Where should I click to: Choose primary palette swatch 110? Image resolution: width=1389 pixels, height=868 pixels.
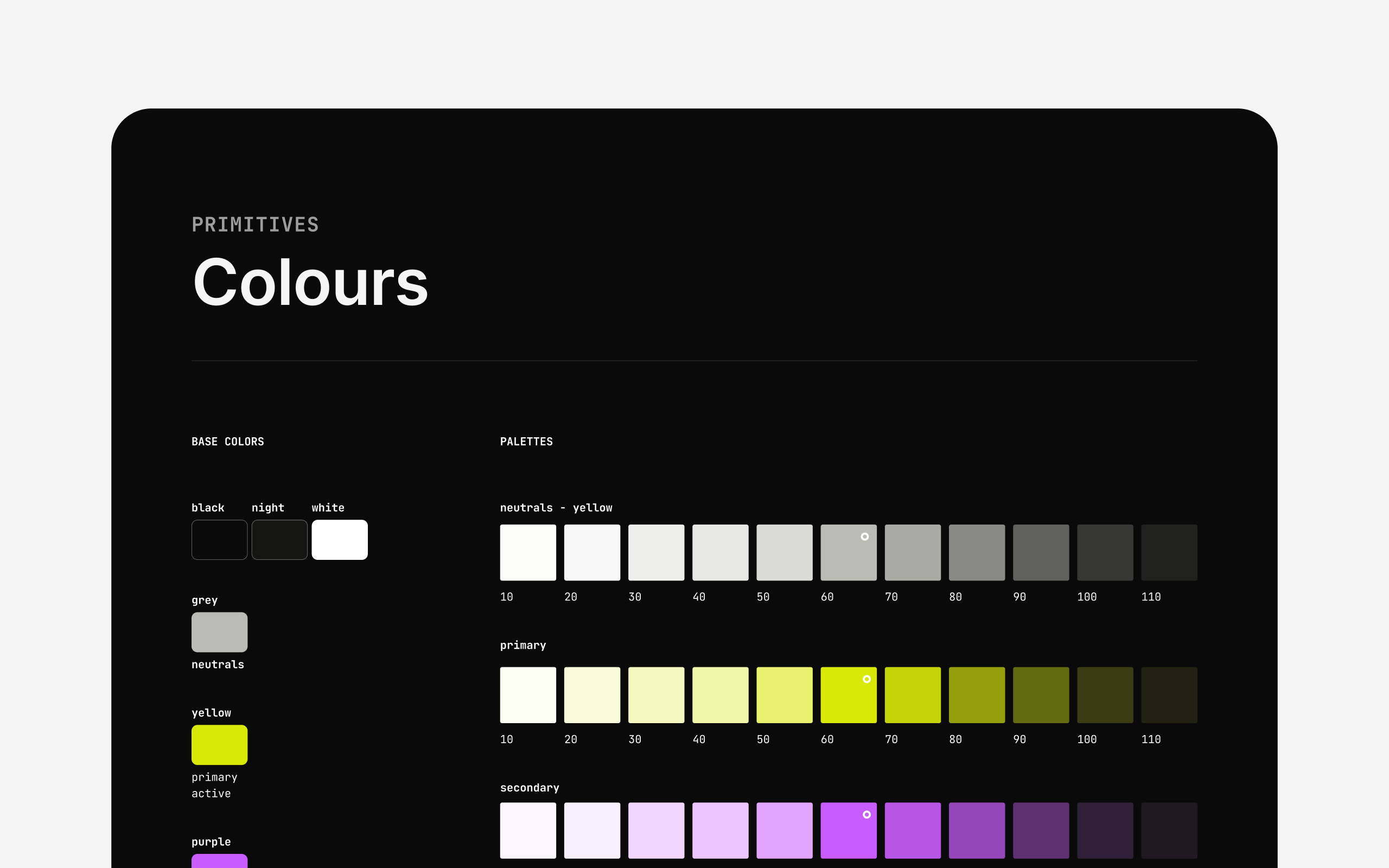coord(1170,694)
